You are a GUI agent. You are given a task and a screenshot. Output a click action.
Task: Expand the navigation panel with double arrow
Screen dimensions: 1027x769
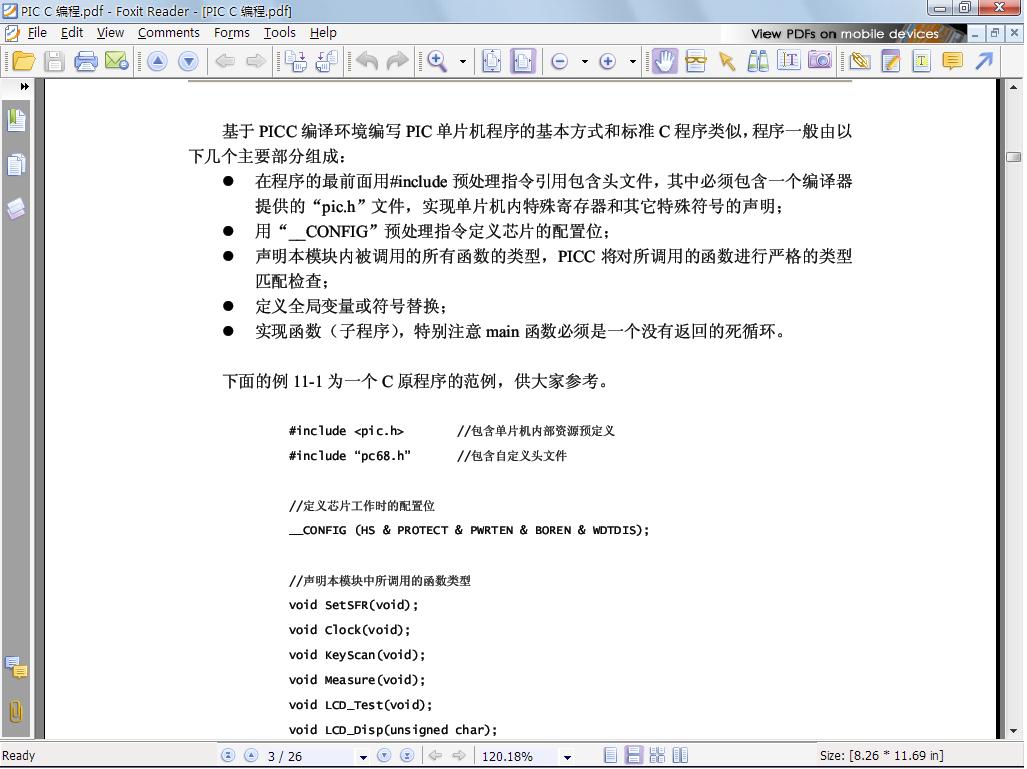pyautogui.click(x=25, y=86)
